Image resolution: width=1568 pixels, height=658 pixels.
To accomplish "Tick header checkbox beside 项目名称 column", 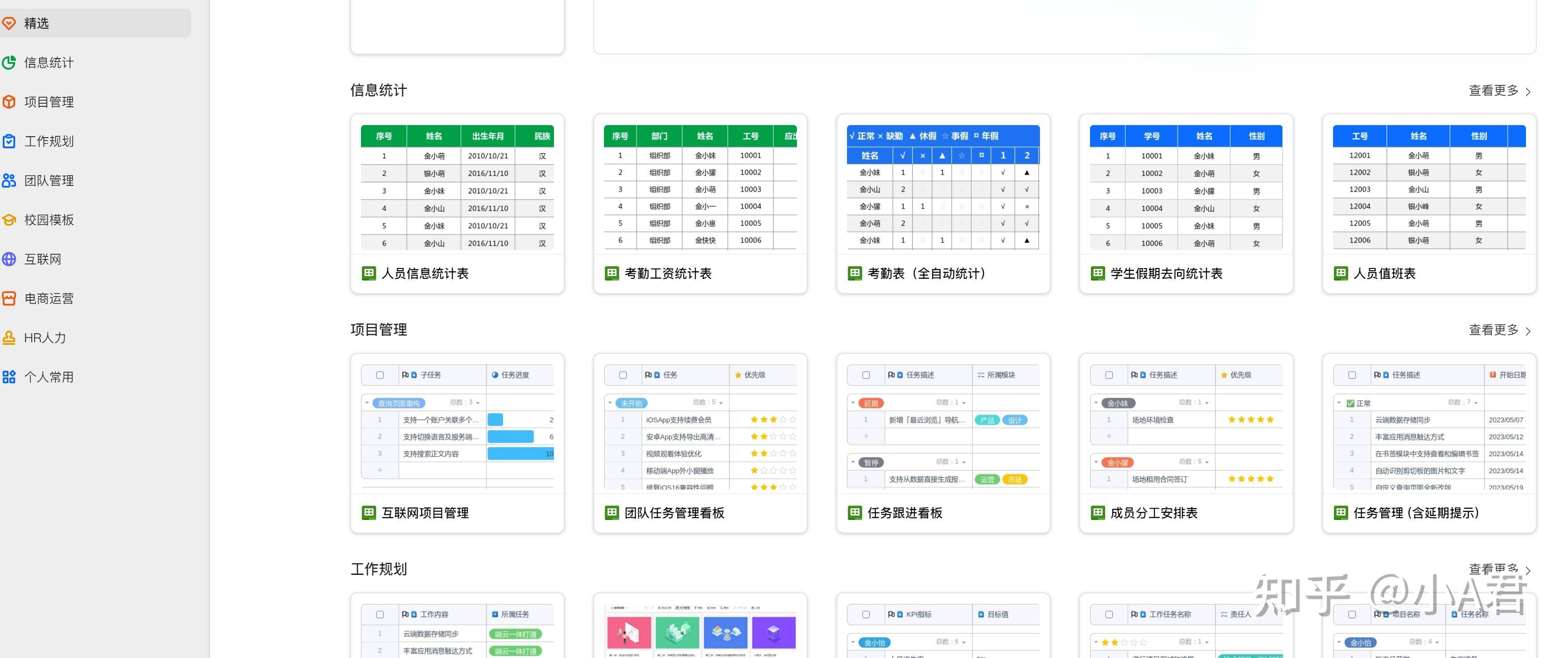I will coord(1351,614).
